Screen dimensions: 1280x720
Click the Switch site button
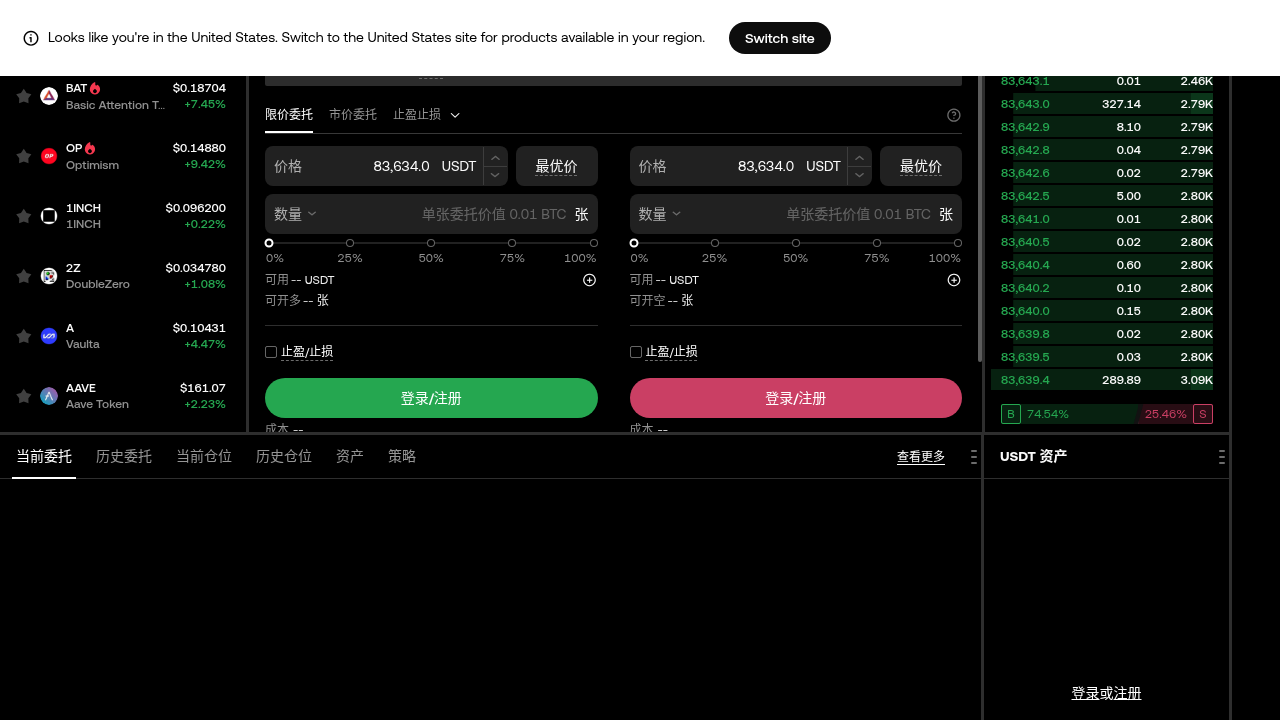pos(780,38)
